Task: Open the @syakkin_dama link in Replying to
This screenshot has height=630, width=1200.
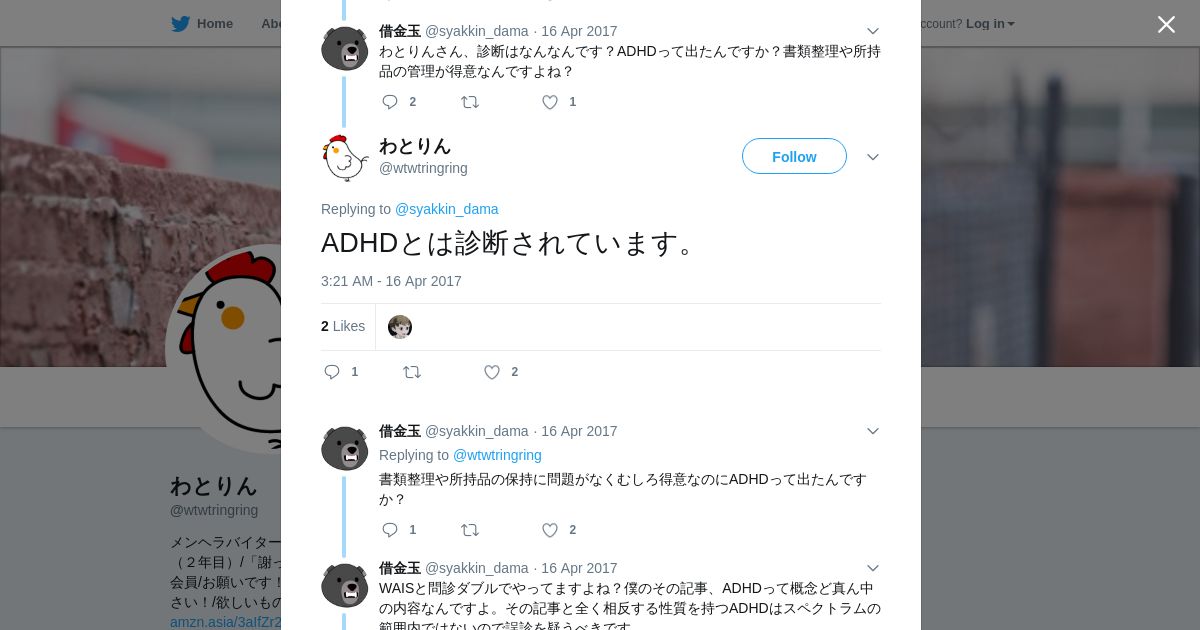Action: pyautogui.click(x=446, y=209)
